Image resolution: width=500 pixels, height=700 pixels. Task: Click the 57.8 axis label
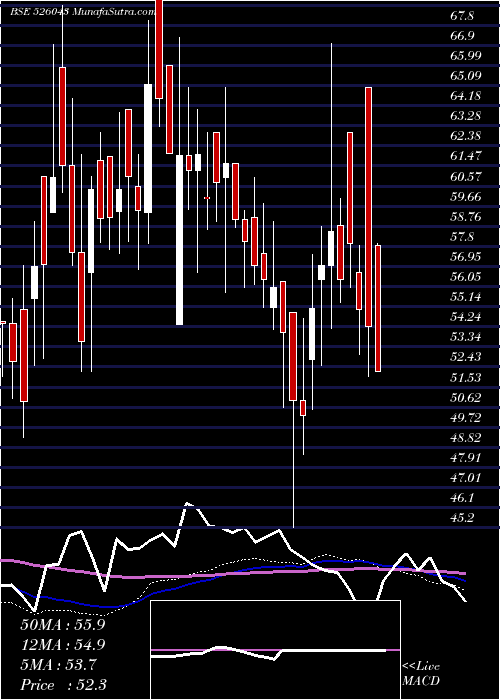tap(463, 237)
